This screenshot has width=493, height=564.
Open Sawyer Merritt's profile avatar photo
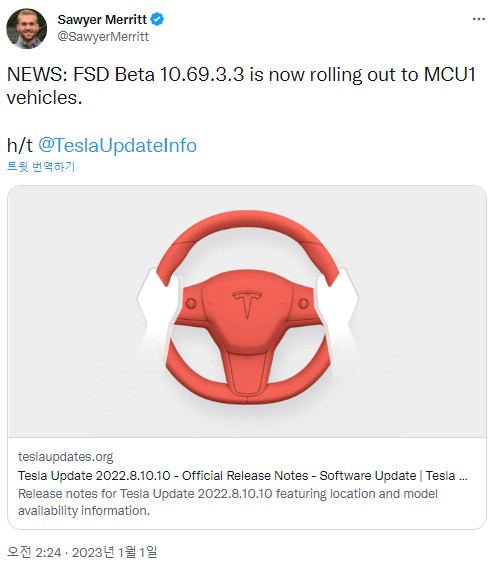27,29
